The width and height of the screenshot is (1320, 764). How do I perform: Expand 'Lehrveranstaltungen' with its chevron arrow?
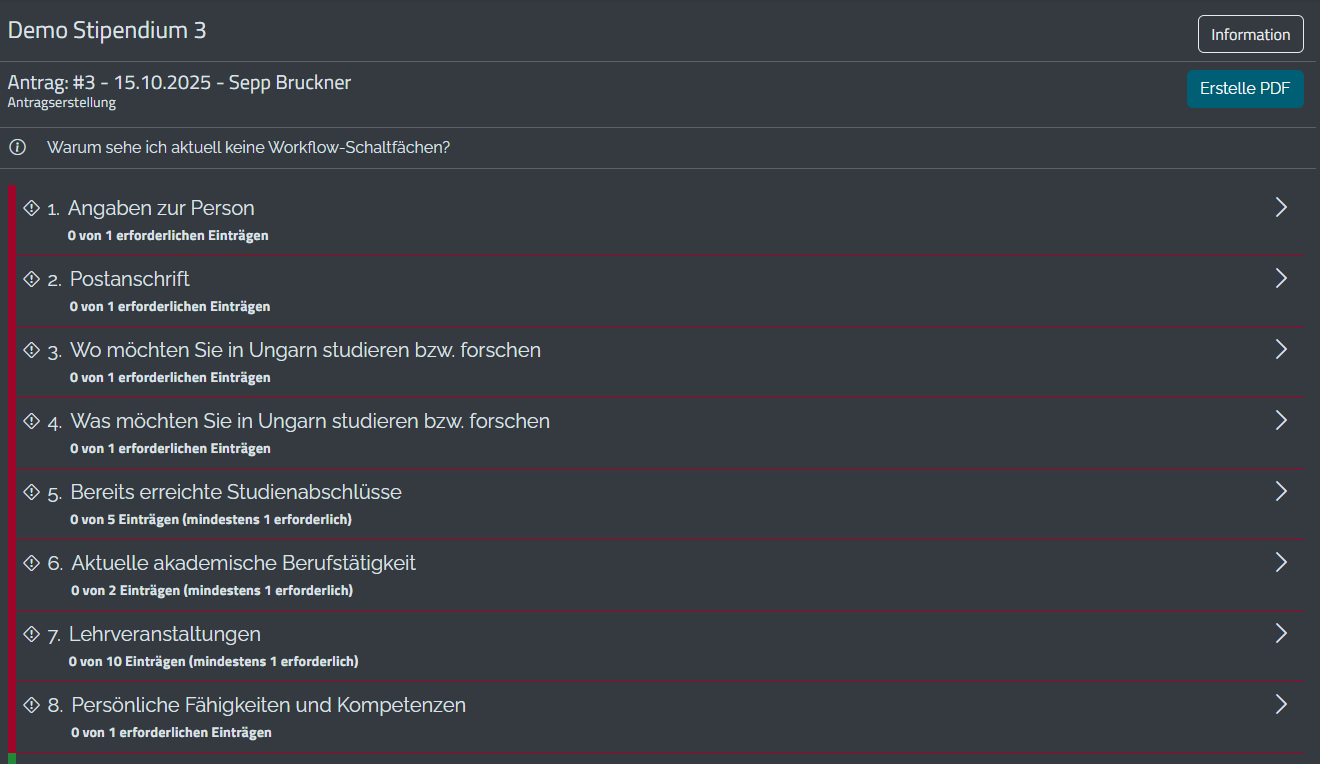(1281, 633)
